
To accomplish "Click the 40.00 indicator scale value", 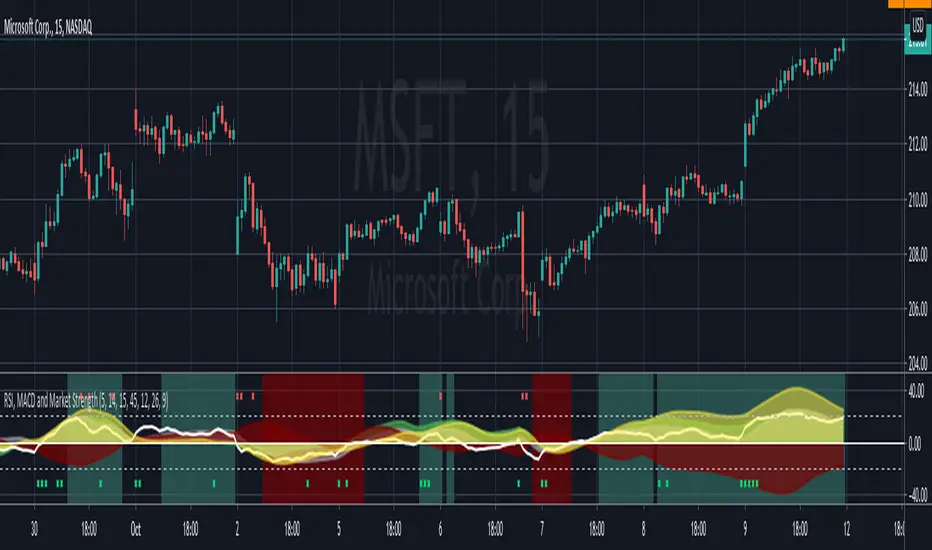I will pos(917,391).
